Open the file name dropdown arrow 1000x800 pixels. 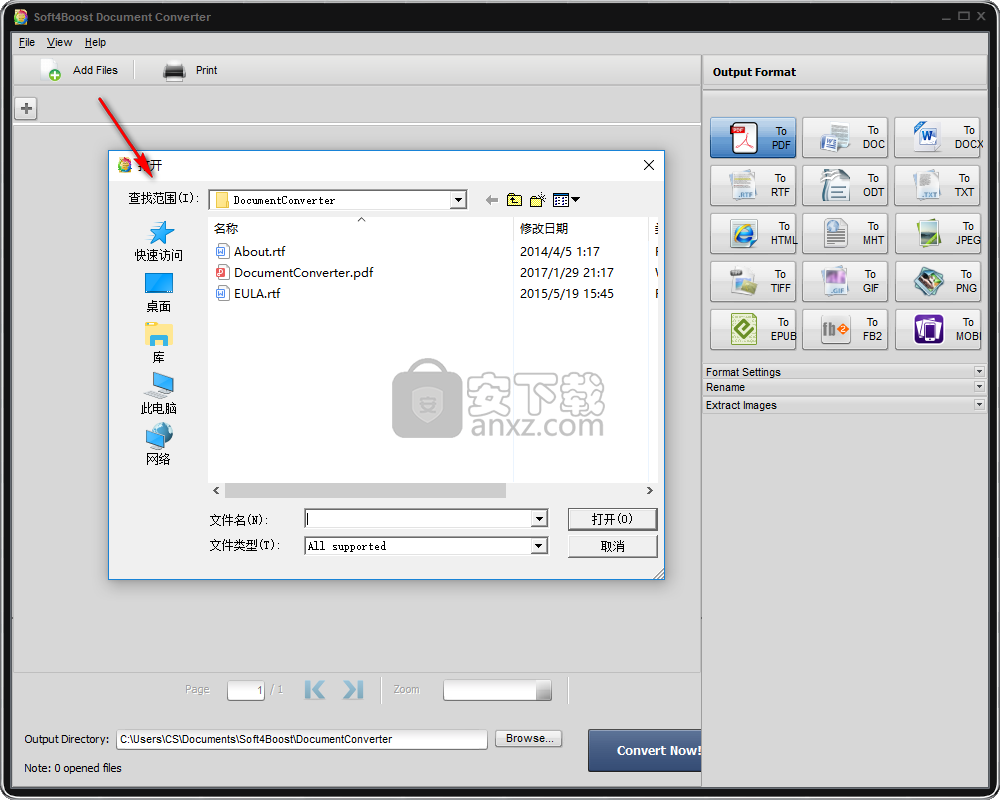coord(540,519)
